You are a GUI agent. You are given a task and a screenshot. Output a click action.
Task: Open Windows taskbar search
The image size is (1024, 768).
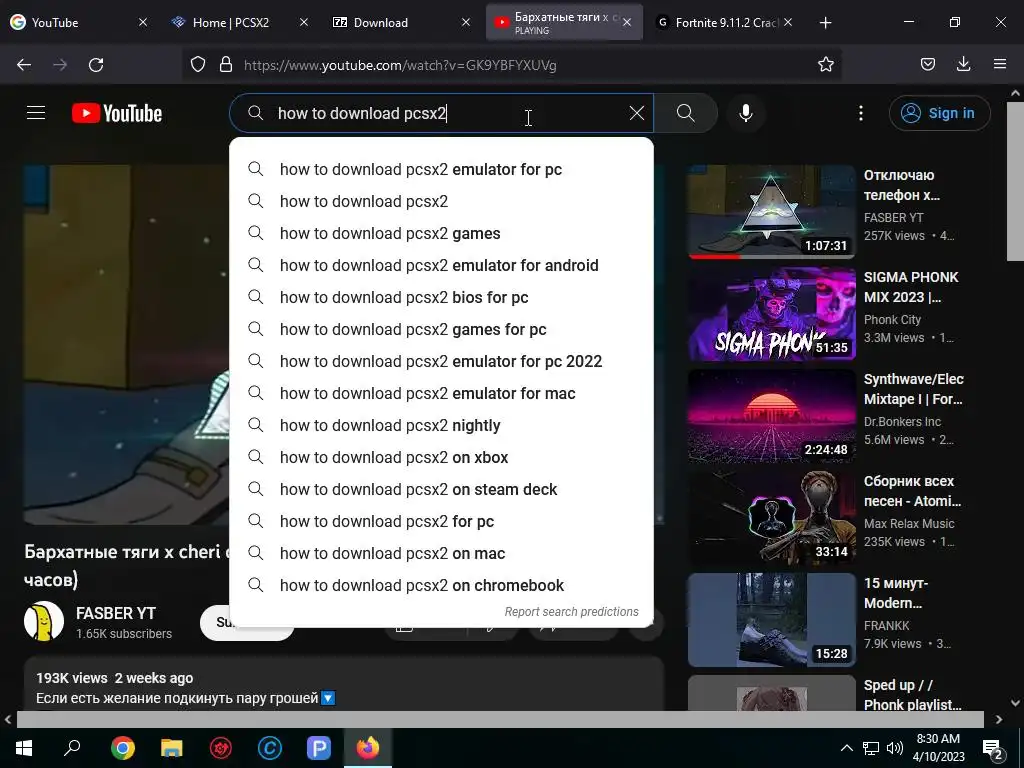click(72, 748)
